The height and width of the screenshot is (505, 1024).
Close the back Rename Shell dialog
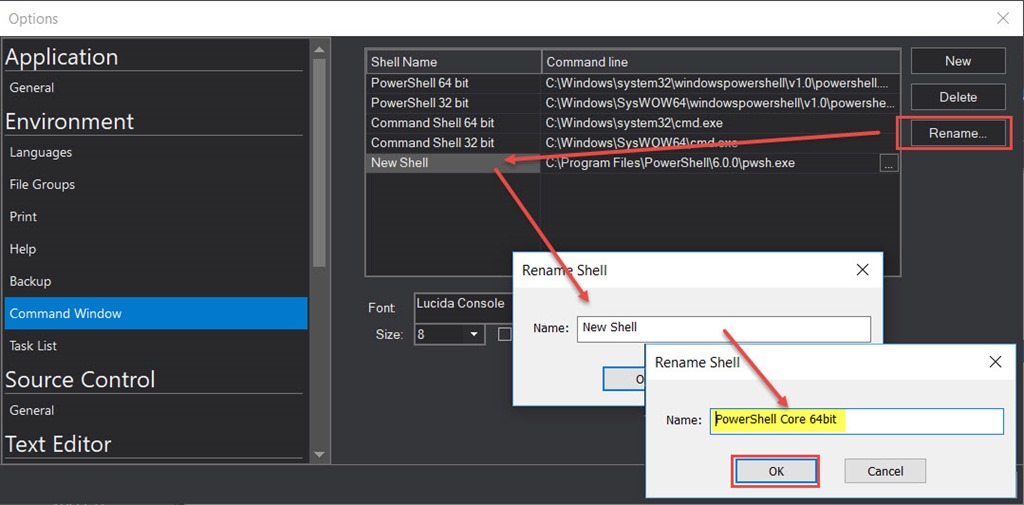862,269
